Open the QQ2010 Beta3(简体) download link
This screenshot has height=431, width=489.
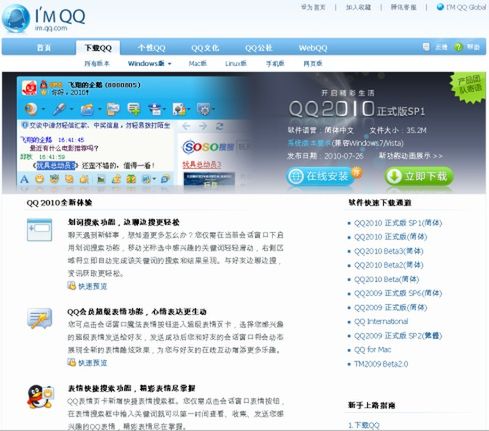pyautogui.click(x=389, y=251)
